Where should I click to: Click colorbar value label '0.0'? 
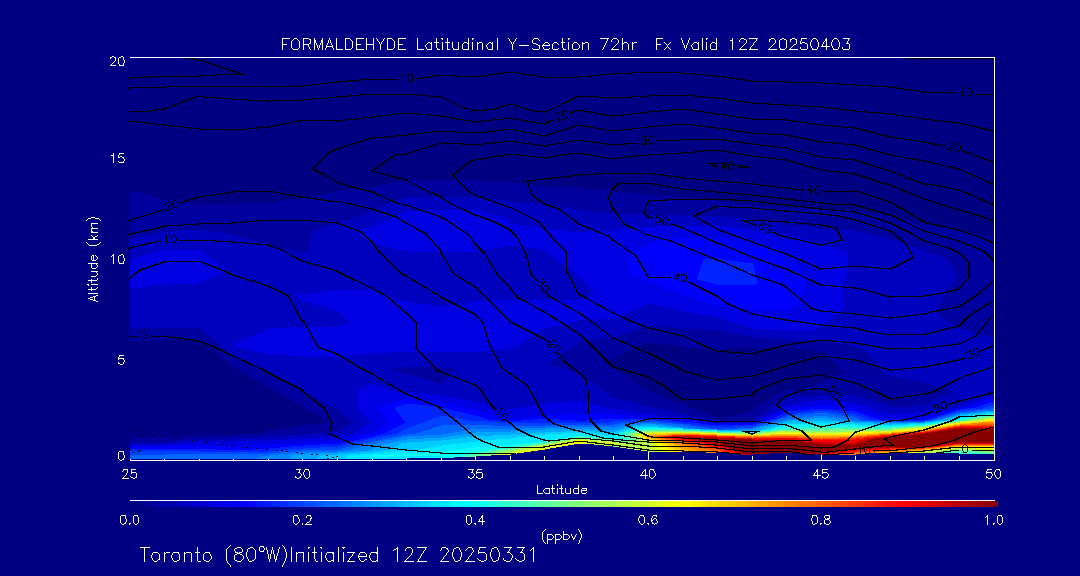pyautogui.click(x=129, y=520)
